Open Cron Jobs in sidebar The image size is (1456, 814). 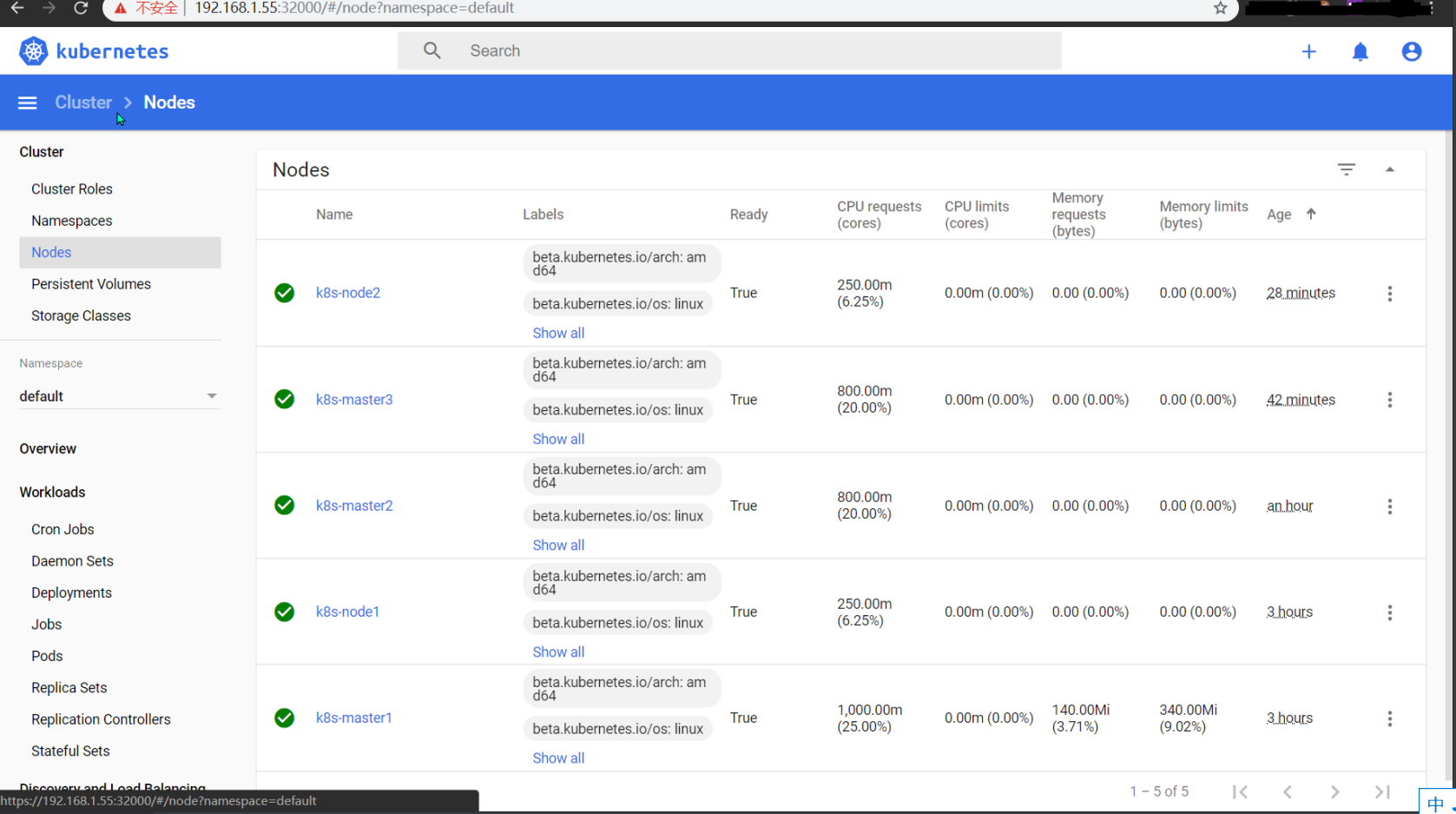click(63, 529)
